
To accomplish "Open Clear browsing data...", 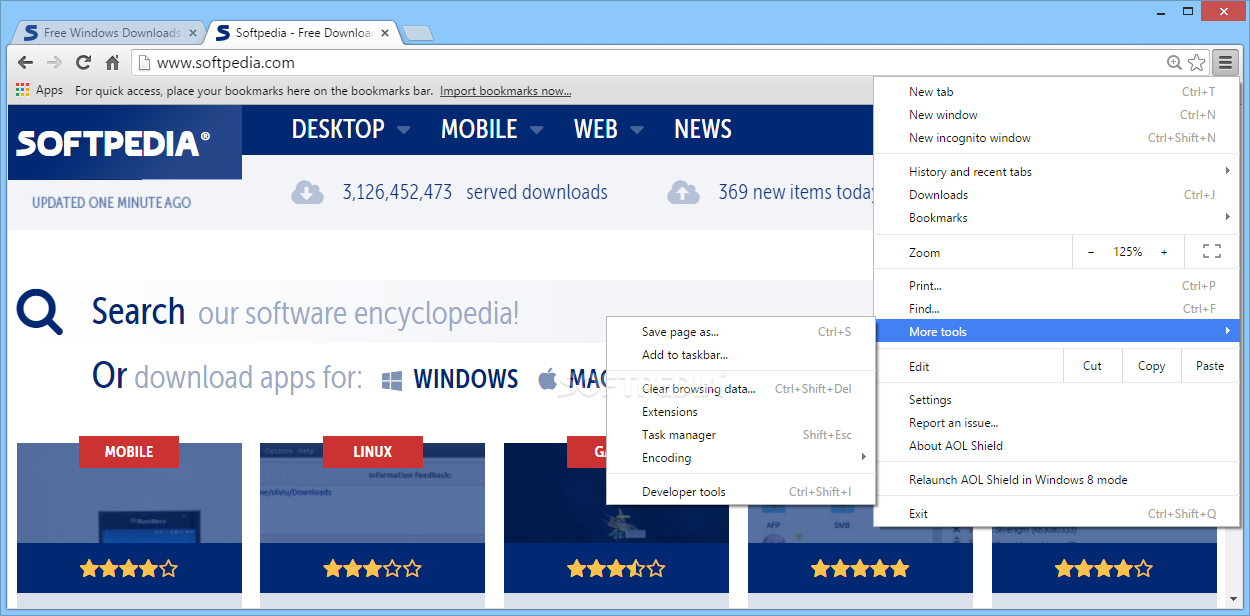I will [740, 389].
